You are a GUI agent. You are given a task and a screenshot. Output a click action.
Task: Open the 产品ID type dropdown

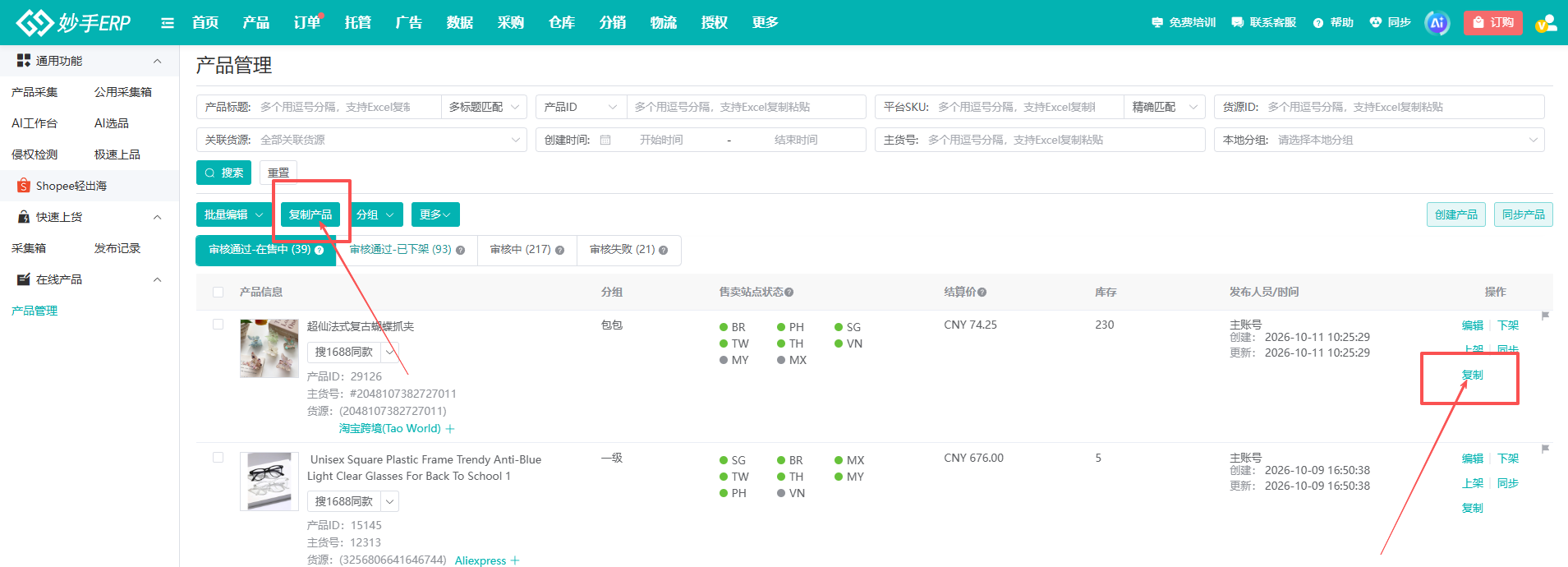pyautogui.click(x=581, y=107)
